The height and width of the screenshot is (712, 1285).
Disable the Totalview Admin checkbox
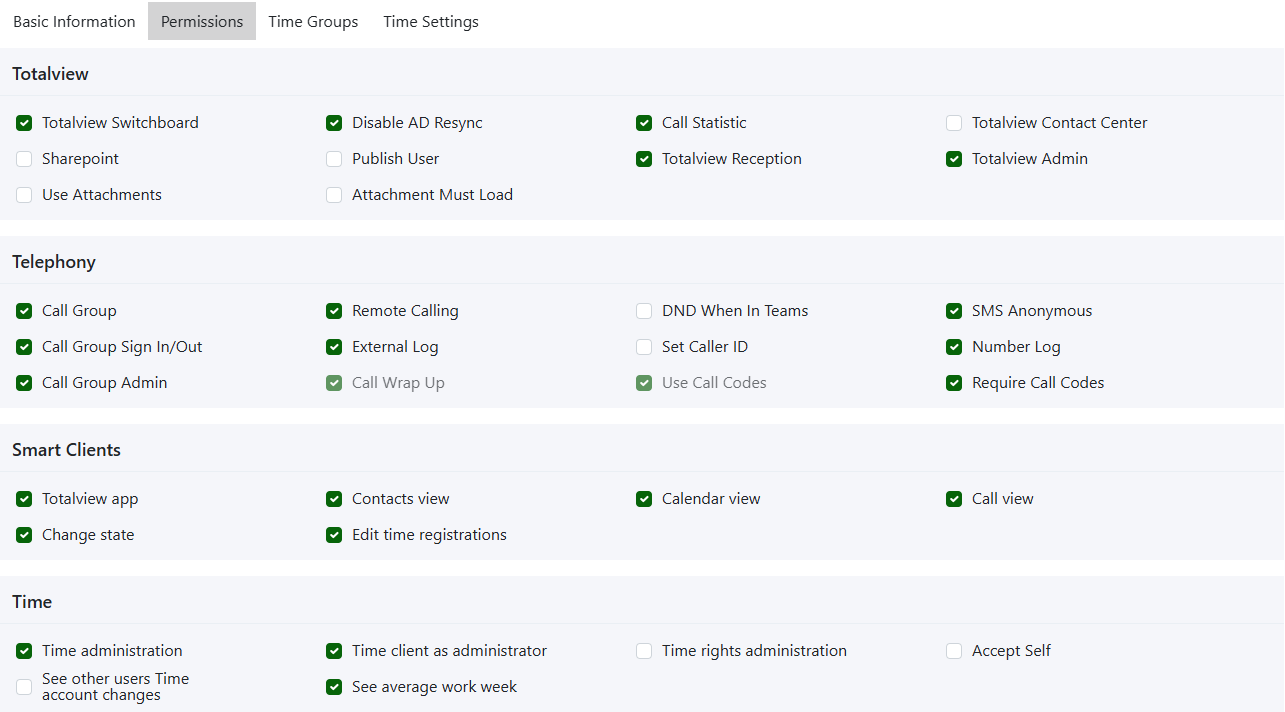(954, 159)
